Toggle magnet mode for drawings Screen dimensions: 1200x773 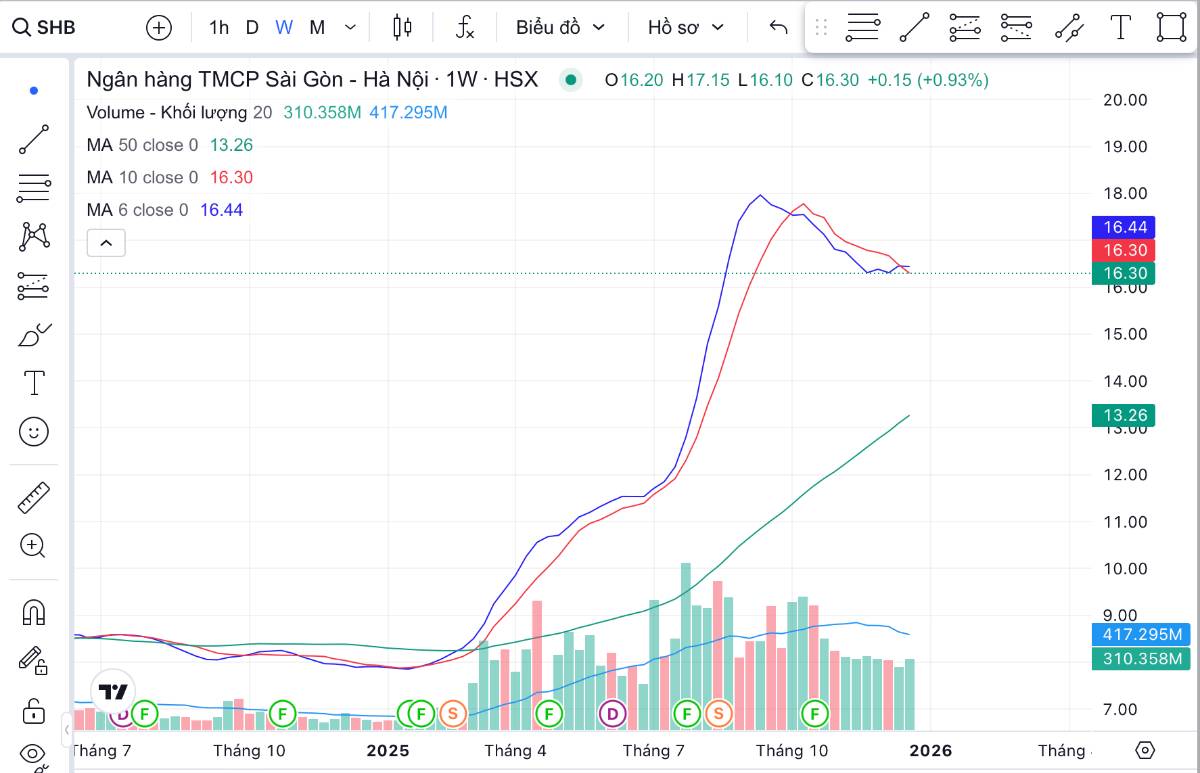point(34,612)
